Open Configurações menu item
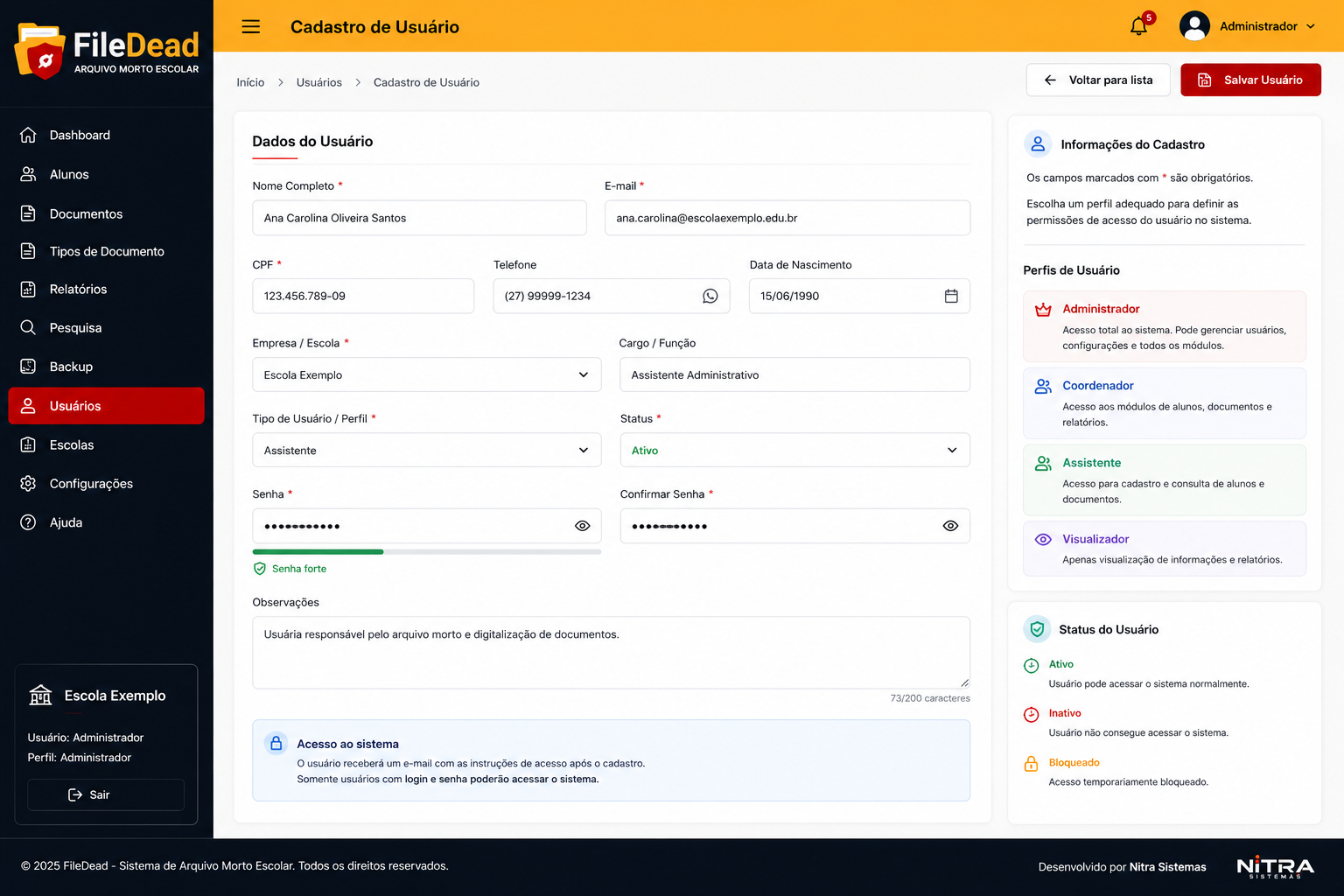Image resolution: width=1344 pixels, height=896 pixels. pos(107,484)
